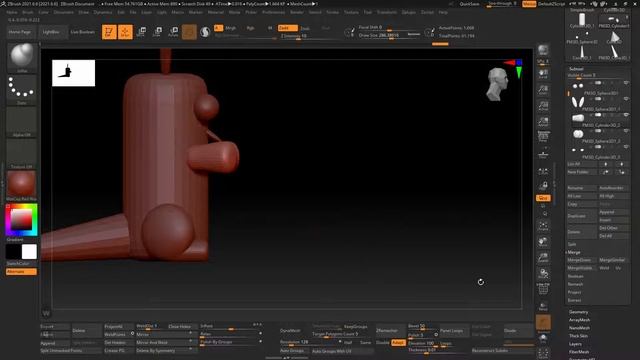Toggle the A button beside Mrgb
640x360 pixels.
[x=218, y=28]
